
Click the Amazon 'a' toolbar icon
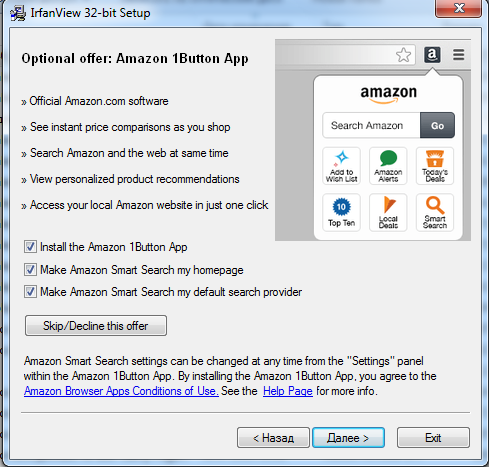[x=432, y=55]
